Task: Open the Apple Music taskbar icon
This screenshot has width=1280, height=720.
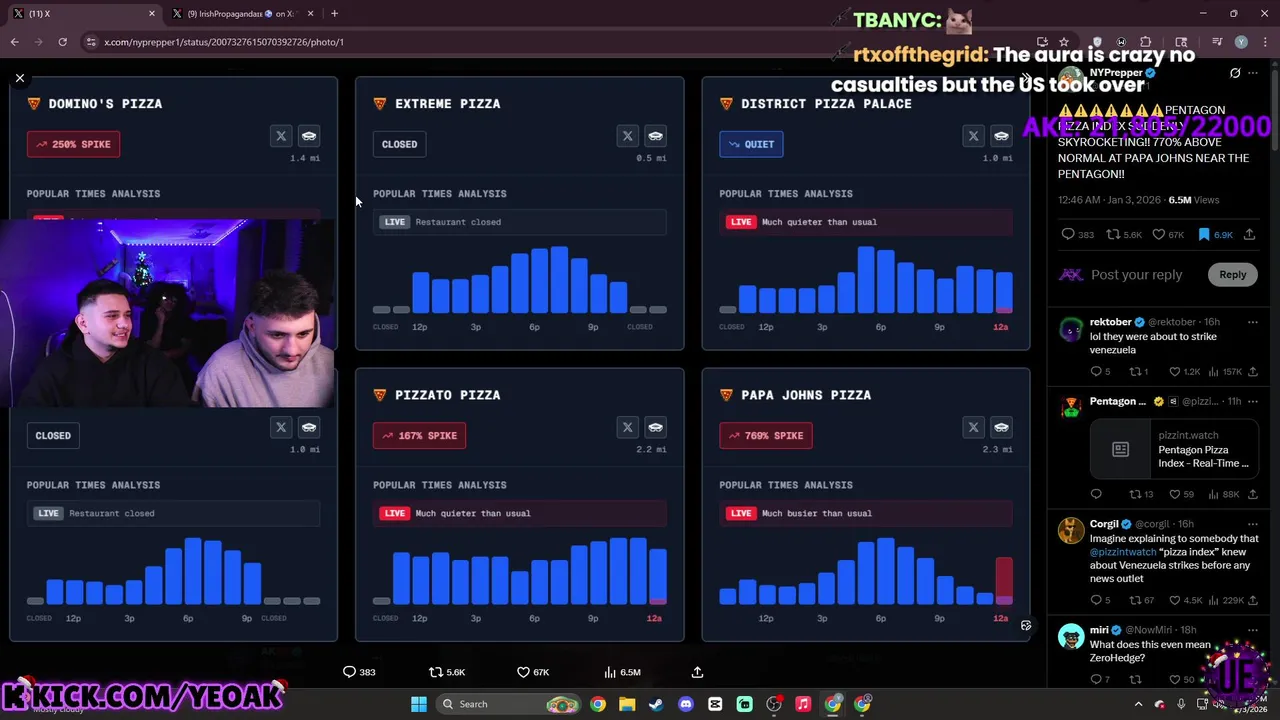Action: [803, 704]
